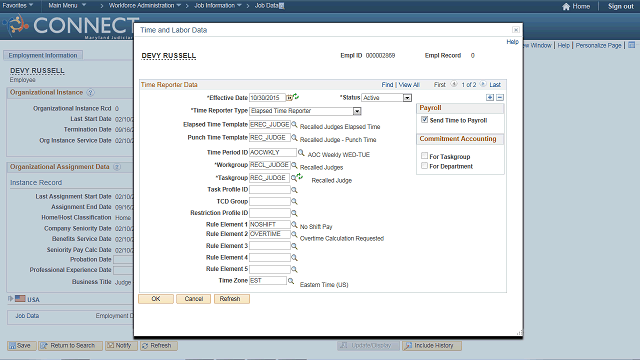640x360 pixels.
Task: Click View All link
Action: click(x=409, y=84)
